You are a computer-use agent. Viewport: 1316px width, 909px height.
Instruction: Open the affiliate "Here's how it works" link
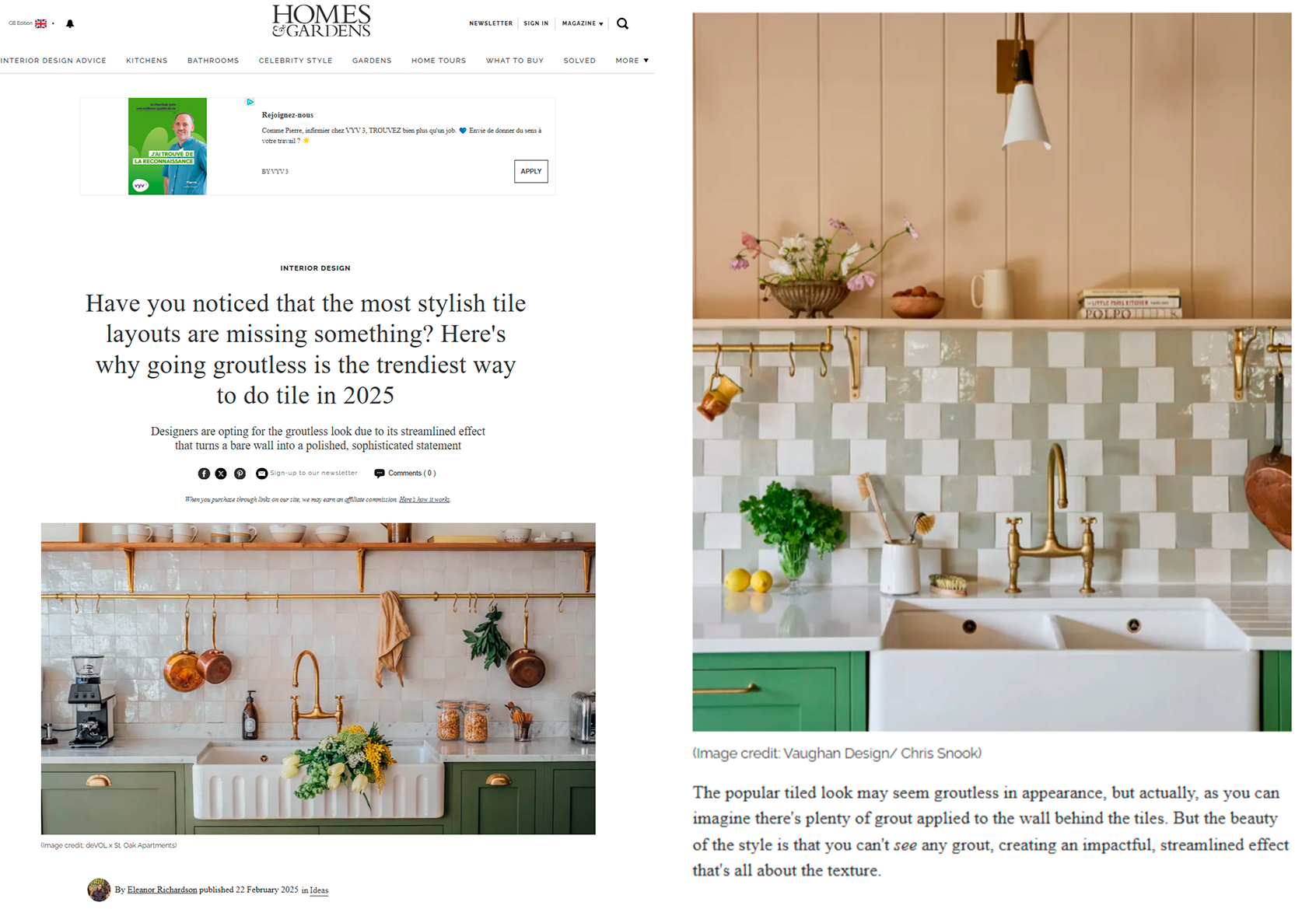point(425,500)
